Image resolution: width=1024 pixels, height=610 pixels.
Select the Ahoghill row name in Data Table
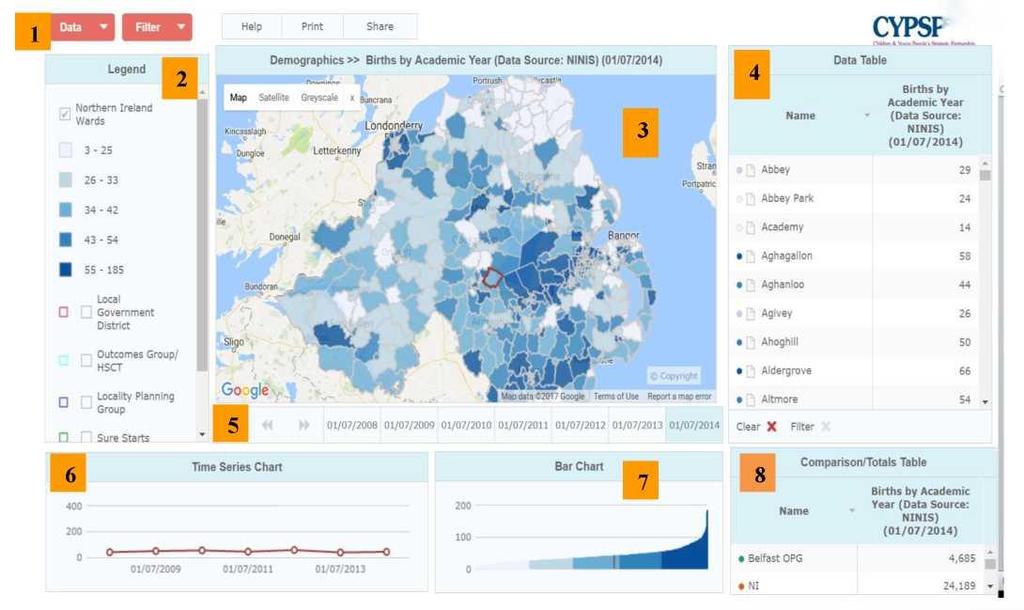tap(779, 342)
